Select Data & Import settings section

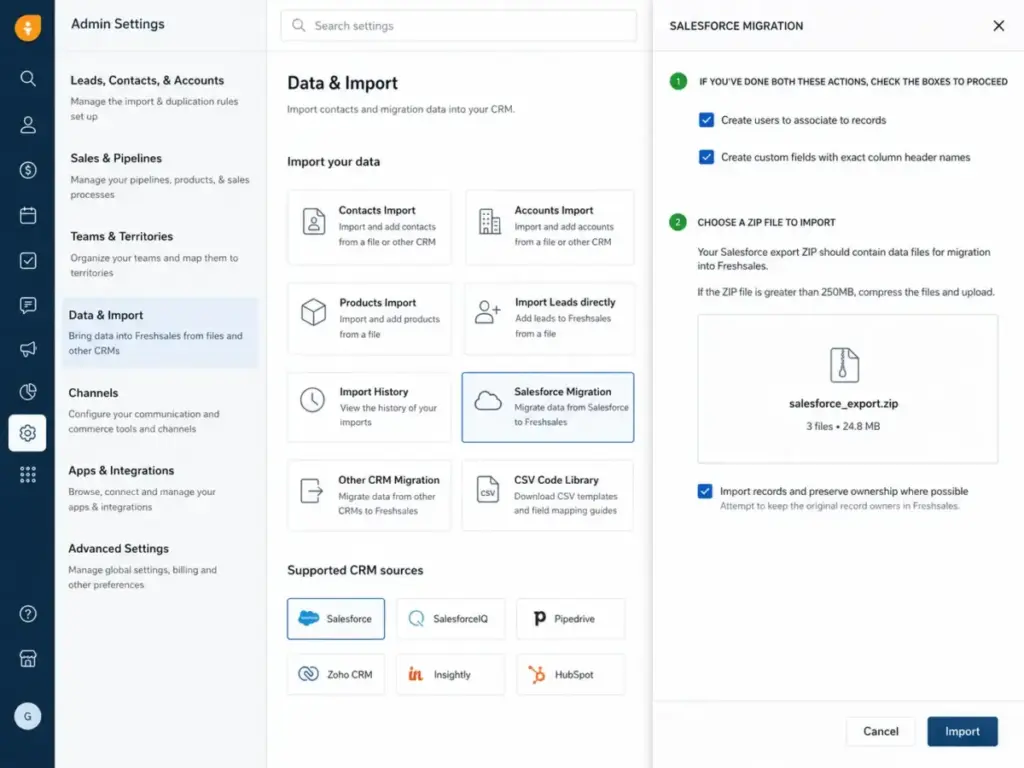tap(160, 332)
